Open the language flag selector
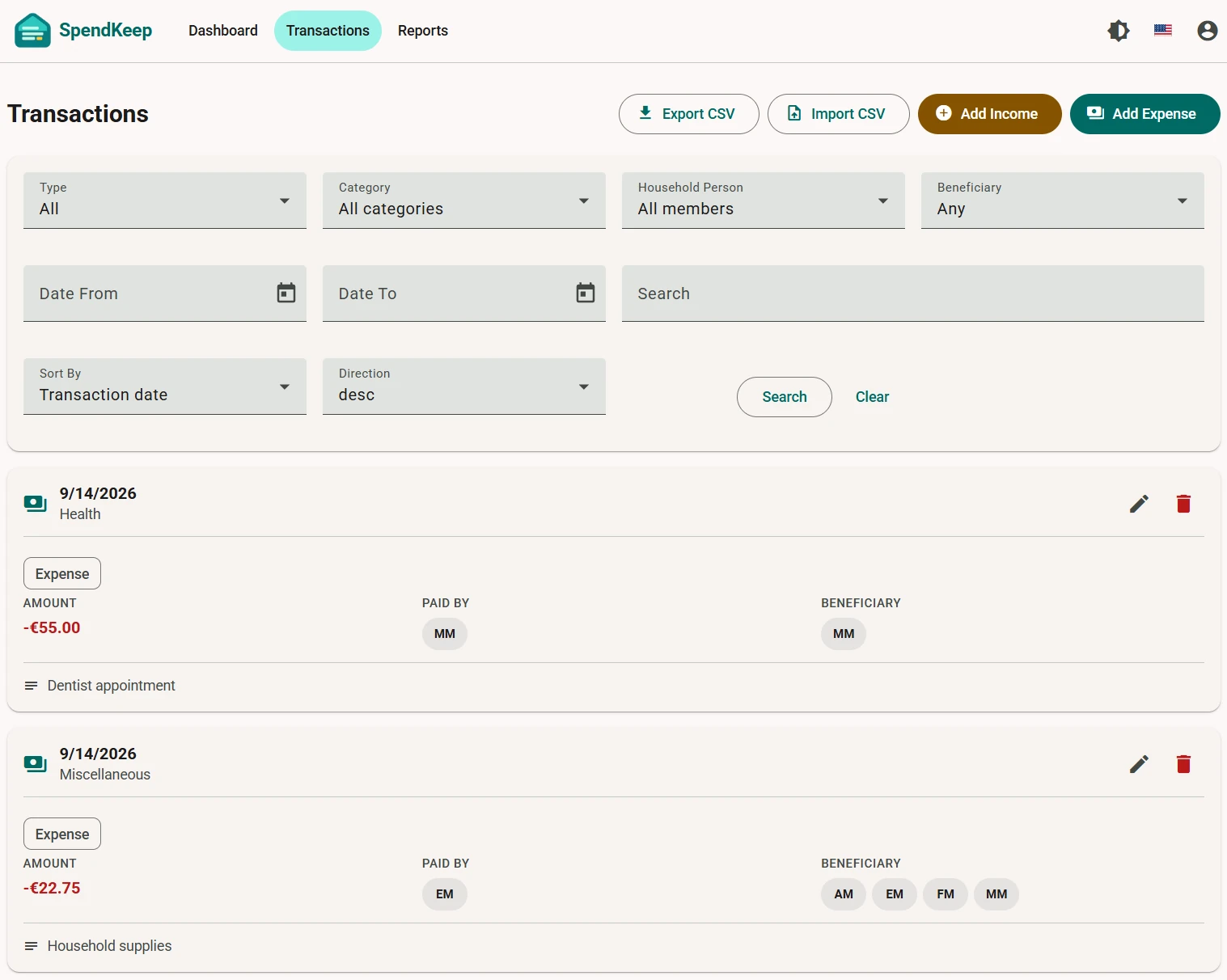 [x=1163, y=31]
